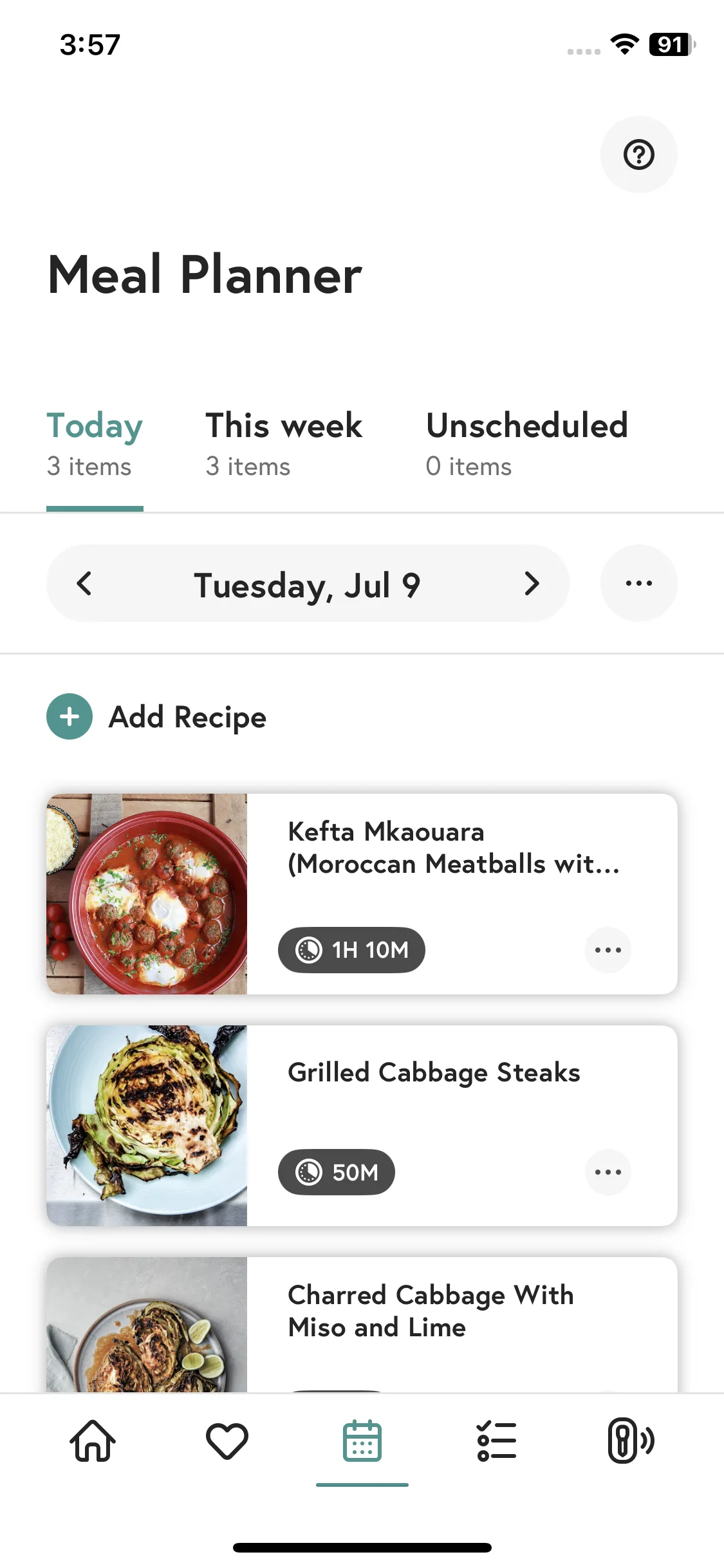Open Grilled Cabbage Steaks photo

[147, 1125]
